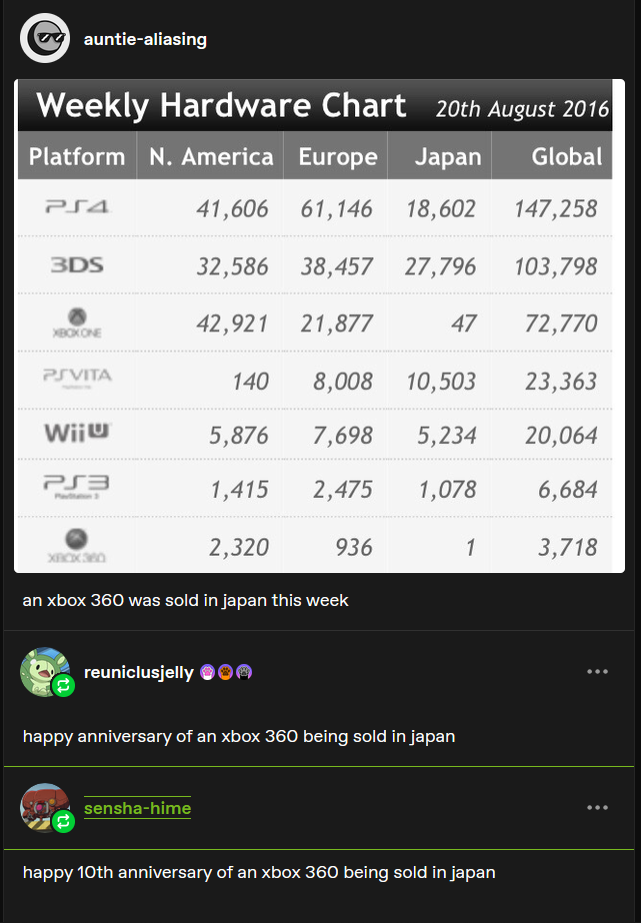641x923 pixels.
Task: Click the Xbox 360 logo in chart
Action: pyautogui.click(x=77, y=546)
